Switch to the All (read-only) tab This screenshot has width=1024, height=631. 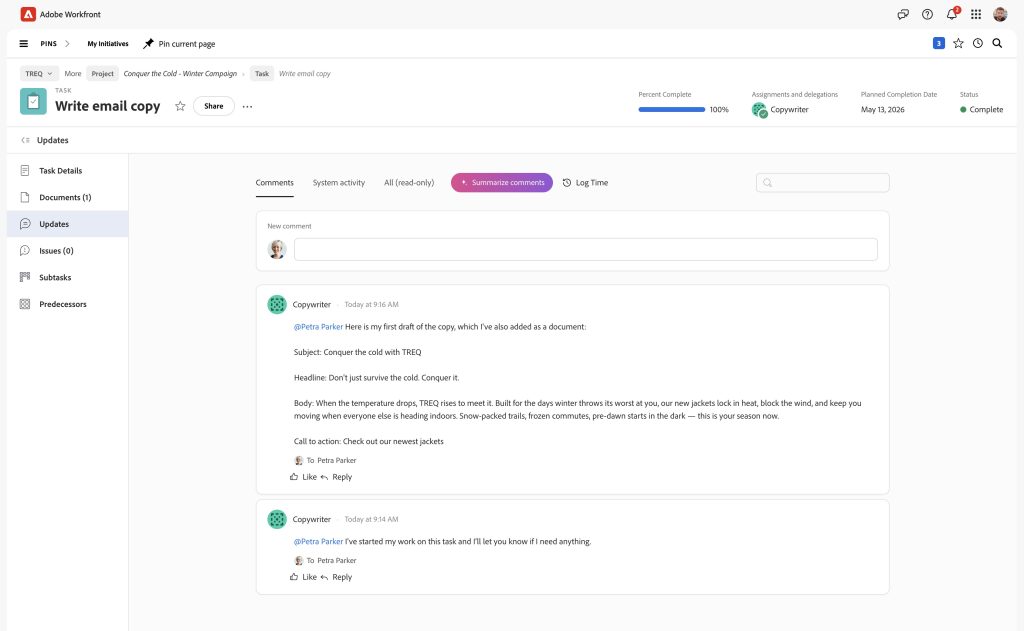(409, 183)
